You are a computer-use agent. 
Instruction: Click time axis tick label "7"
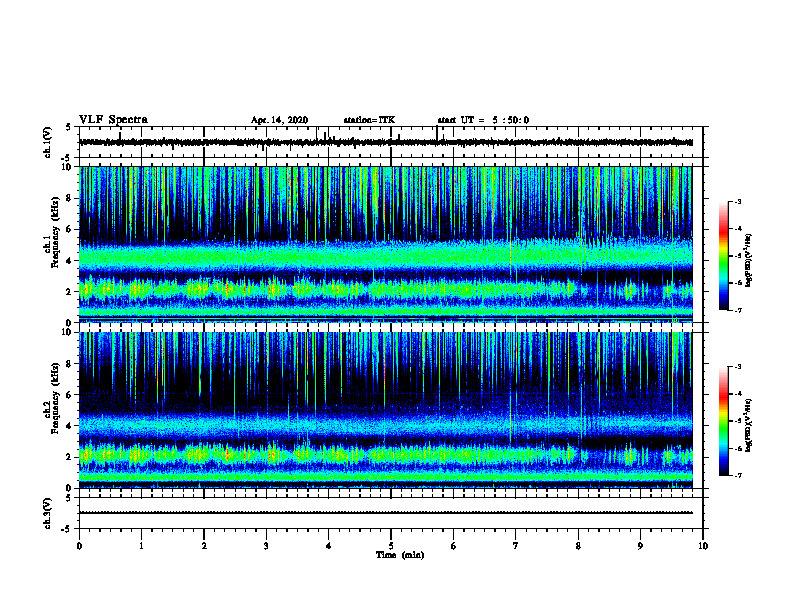[x=516, y=546]
